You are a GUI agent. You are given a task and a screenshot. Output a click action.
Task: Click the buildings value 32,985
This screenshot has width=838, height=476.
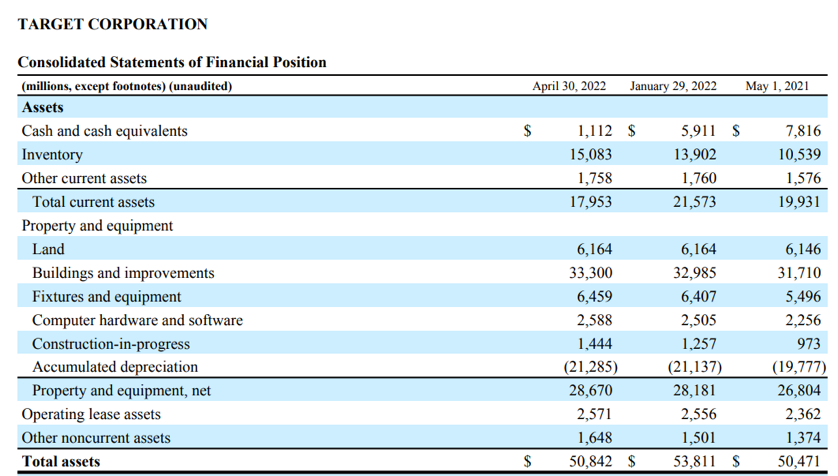coord(695,273)
